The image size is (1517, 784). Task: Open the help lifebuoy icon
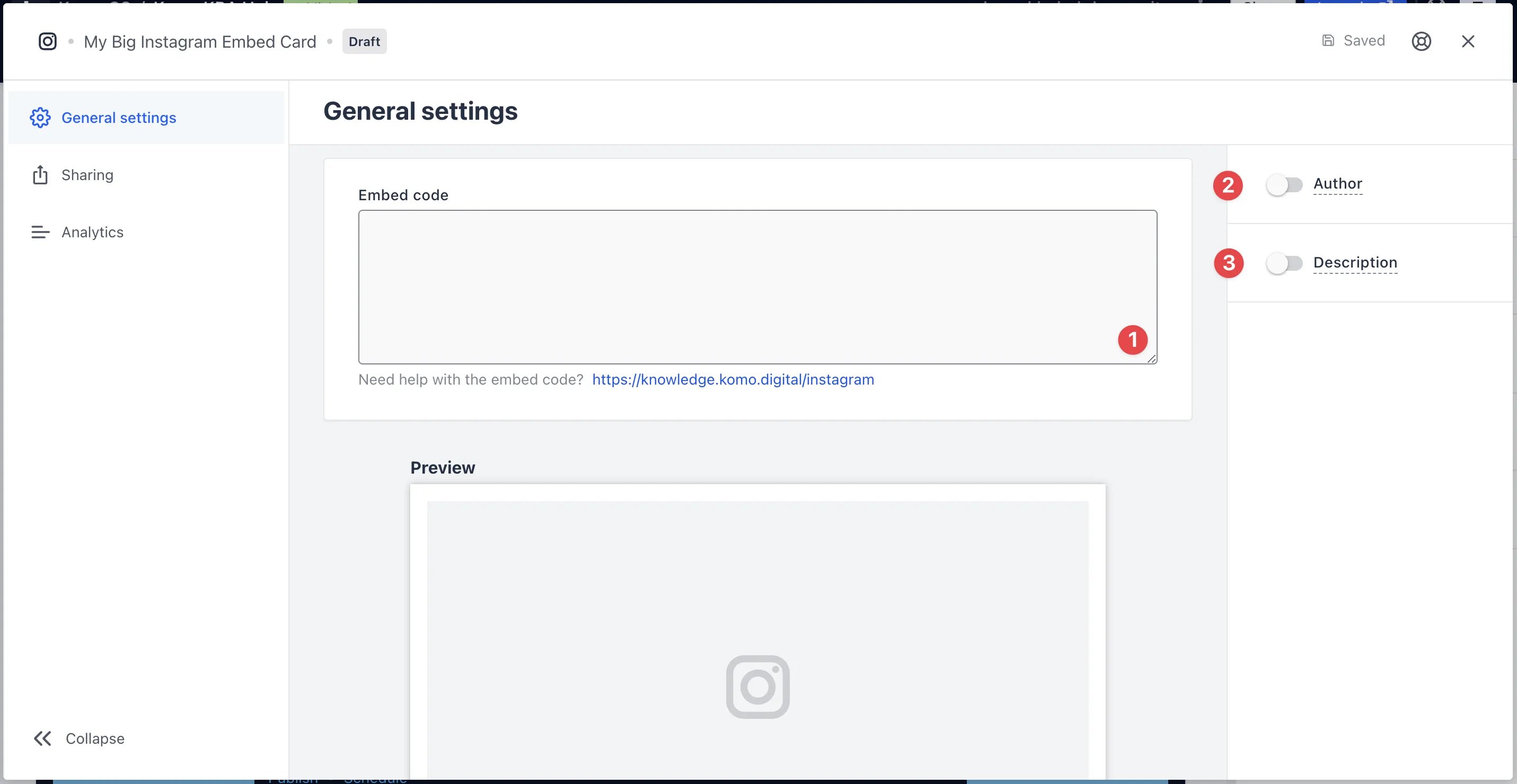(x=1421, y=41)
